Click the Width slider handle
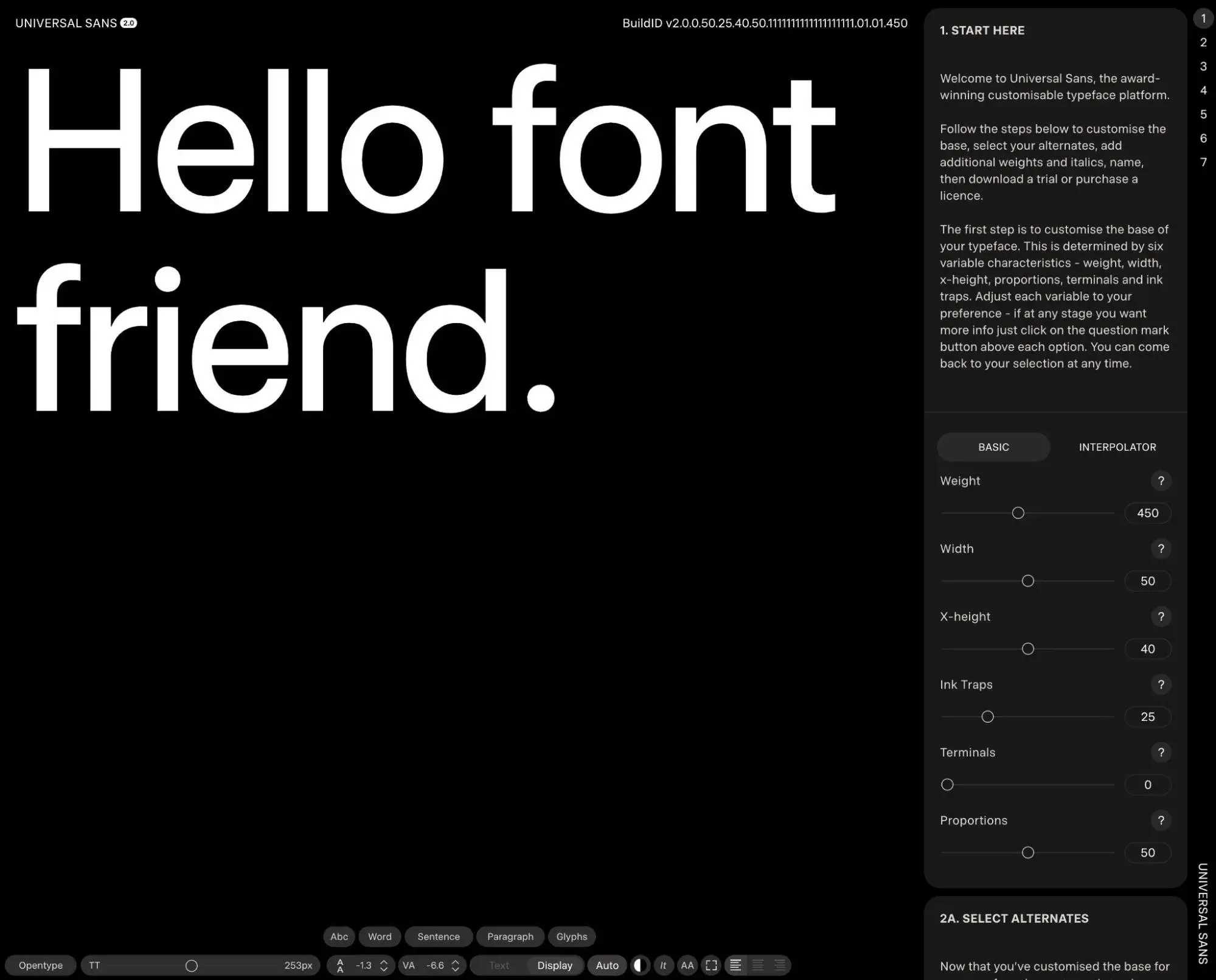Screen dimensions: 1216x980 coord(1027,581)
